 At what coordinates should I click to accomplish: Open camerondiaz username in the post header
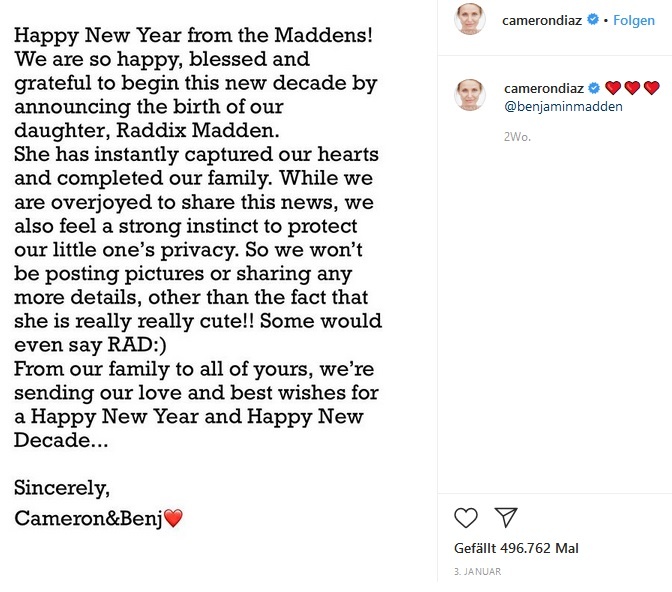coord(542,20)
